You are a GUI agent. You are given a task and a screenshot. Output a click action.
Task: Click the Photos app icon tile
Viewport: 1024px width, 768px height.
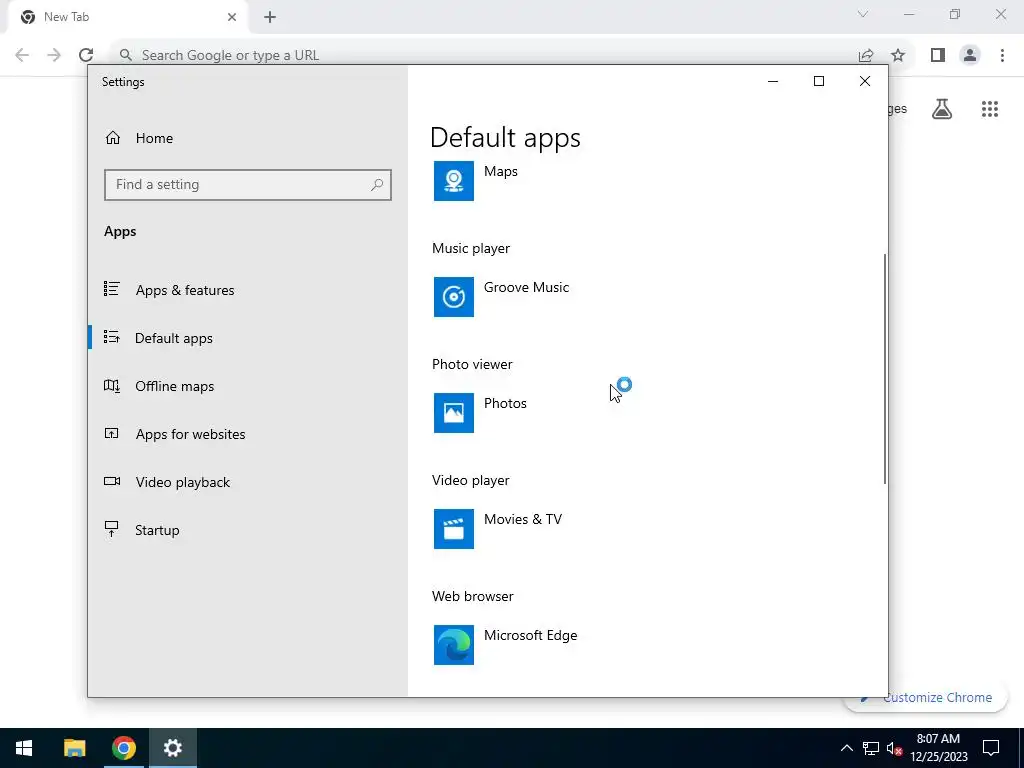[x=453, y=413]
